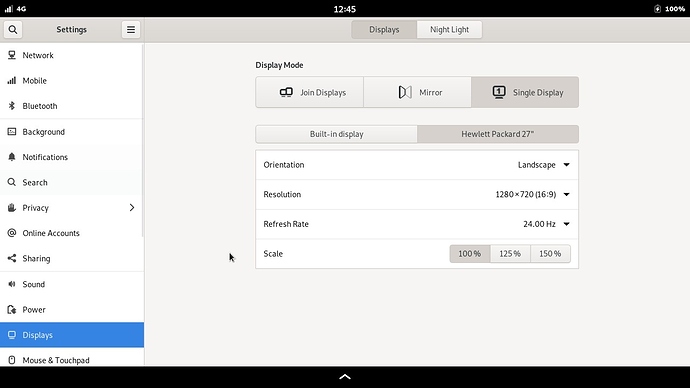This screenshot has height=388, width=690.
Task: Choose the Built-in display
Action: coord(336,134)
